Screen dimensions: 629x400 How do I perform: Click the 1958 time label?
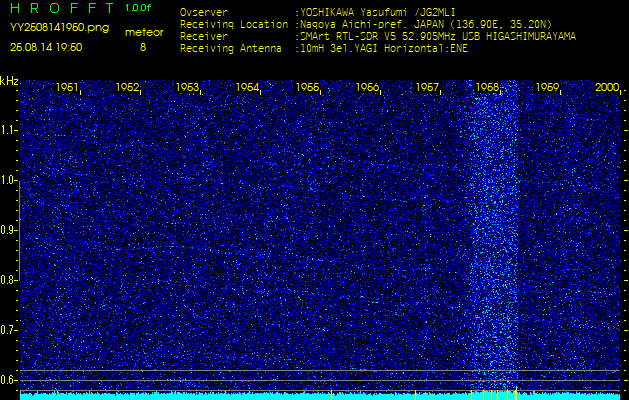pos(487,87)
